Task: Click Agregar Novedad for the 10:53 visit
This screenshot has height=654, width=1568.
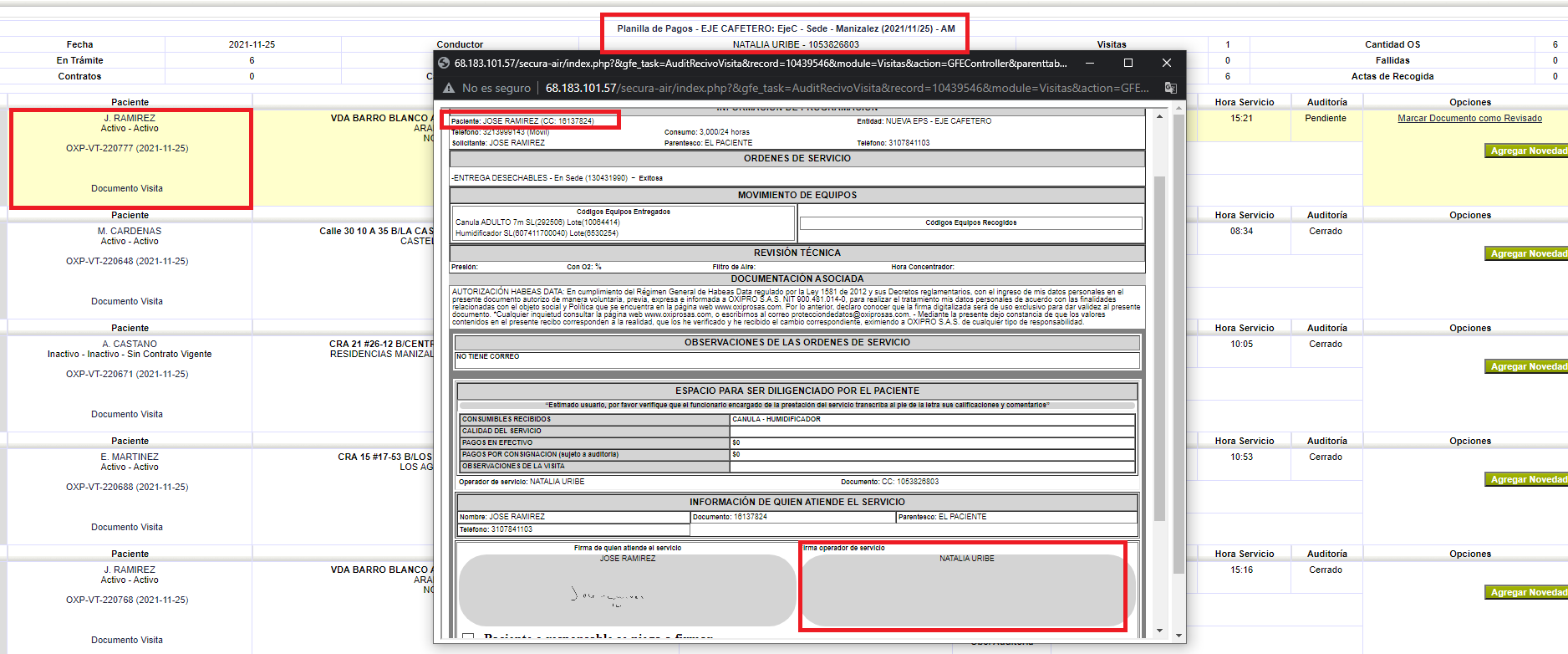Action: click(1526, 479)
